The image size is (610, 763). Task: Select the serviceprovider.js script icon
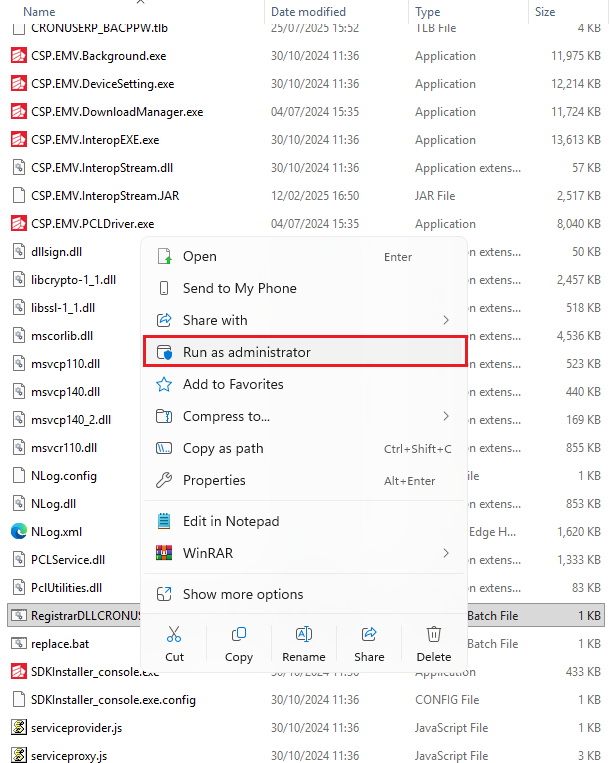point(17,728)
